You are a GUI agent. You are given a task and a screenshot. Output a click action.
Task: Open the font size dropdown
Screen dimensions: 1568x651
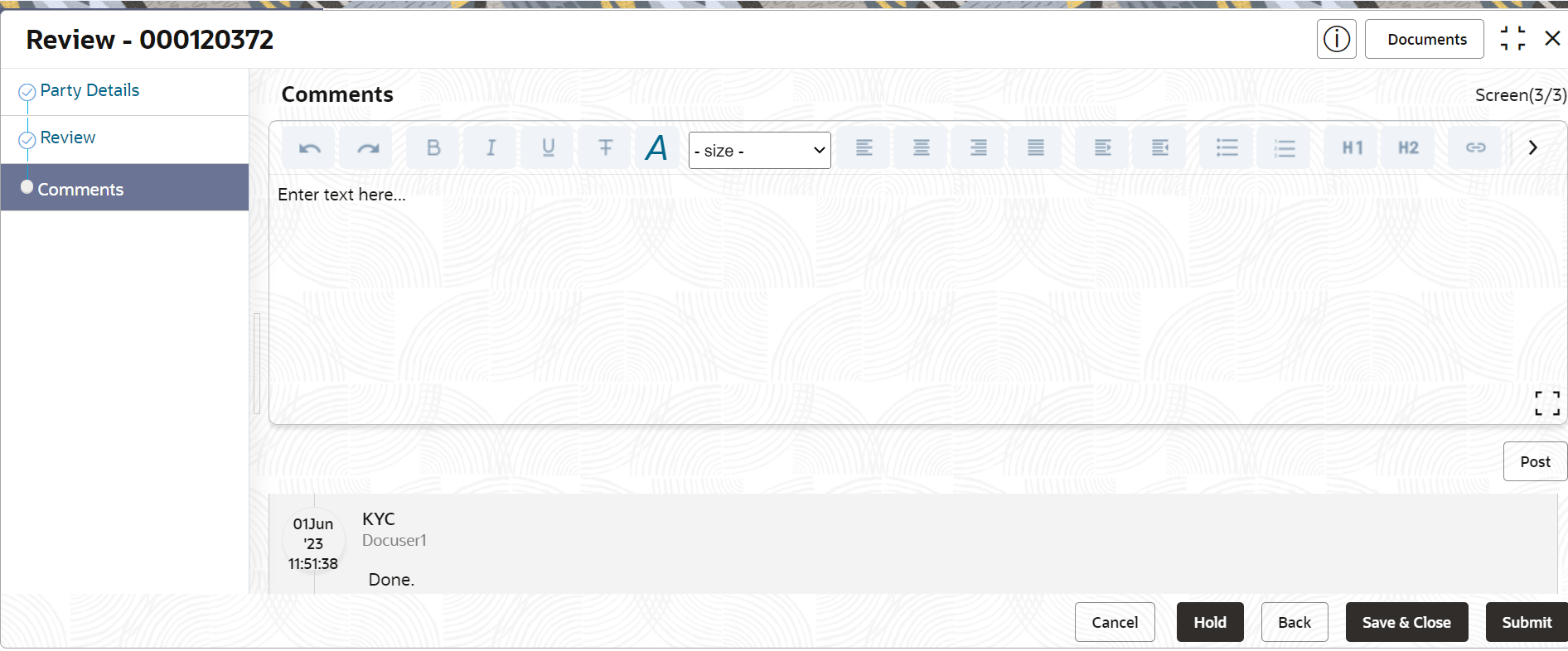(760, 151)
